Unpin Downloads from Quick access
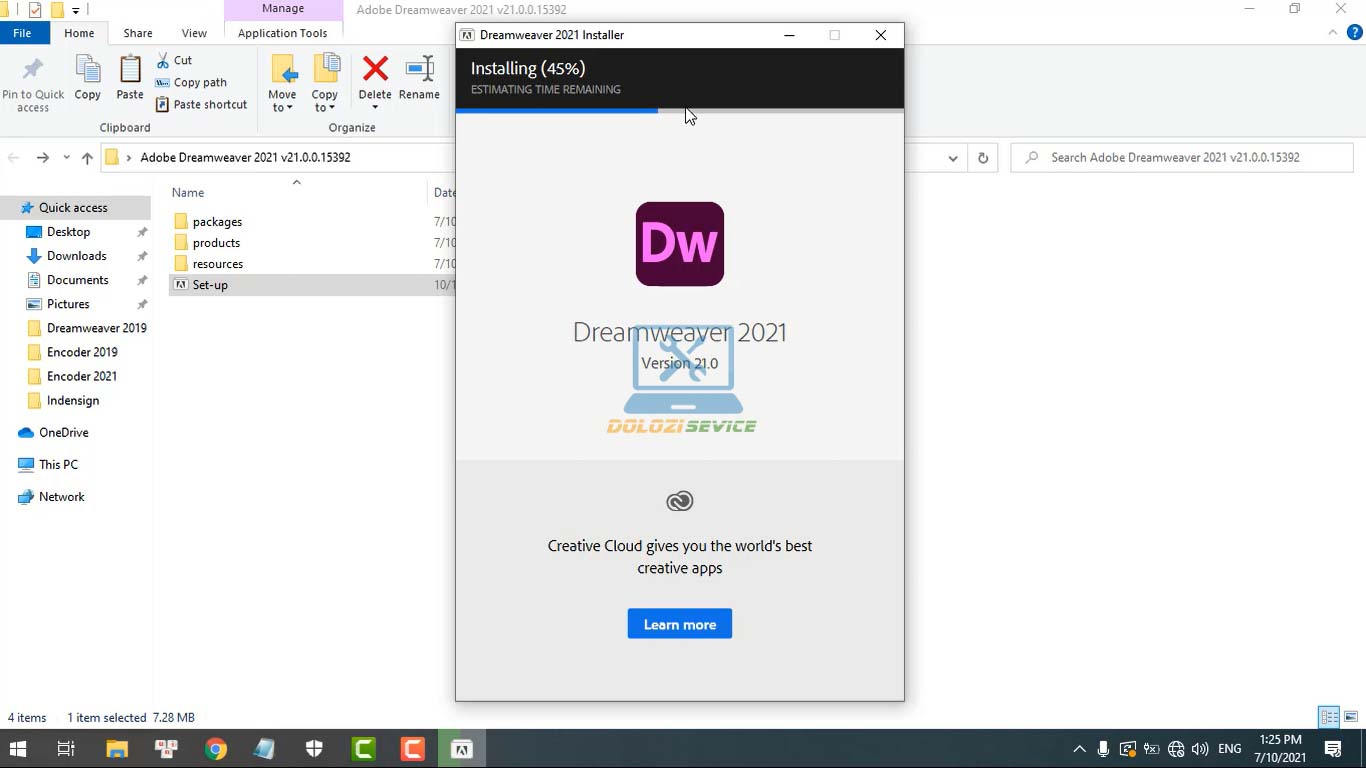Screen dimensions: 1366x768 141,256
